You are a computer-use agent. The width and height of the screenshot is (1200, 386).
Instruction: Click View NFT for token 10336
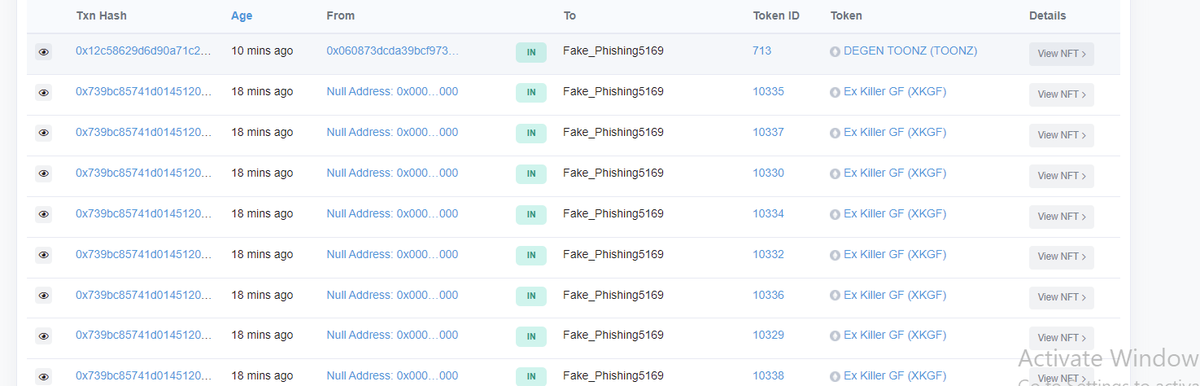(x=1061, y=297)
